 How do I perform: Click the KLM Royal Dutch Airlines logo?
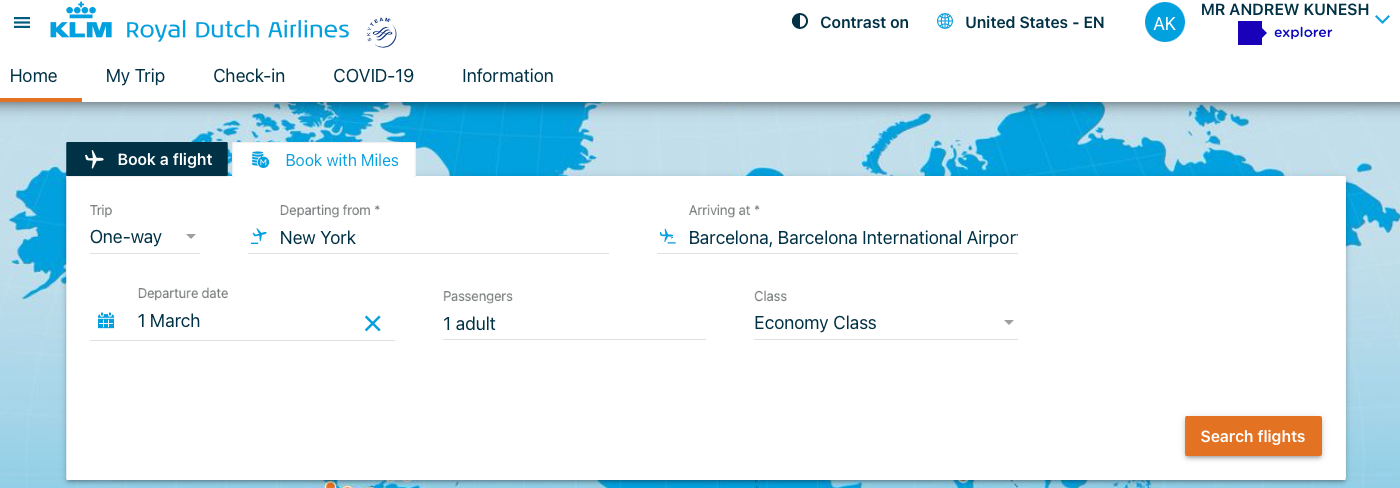(200, 25)
